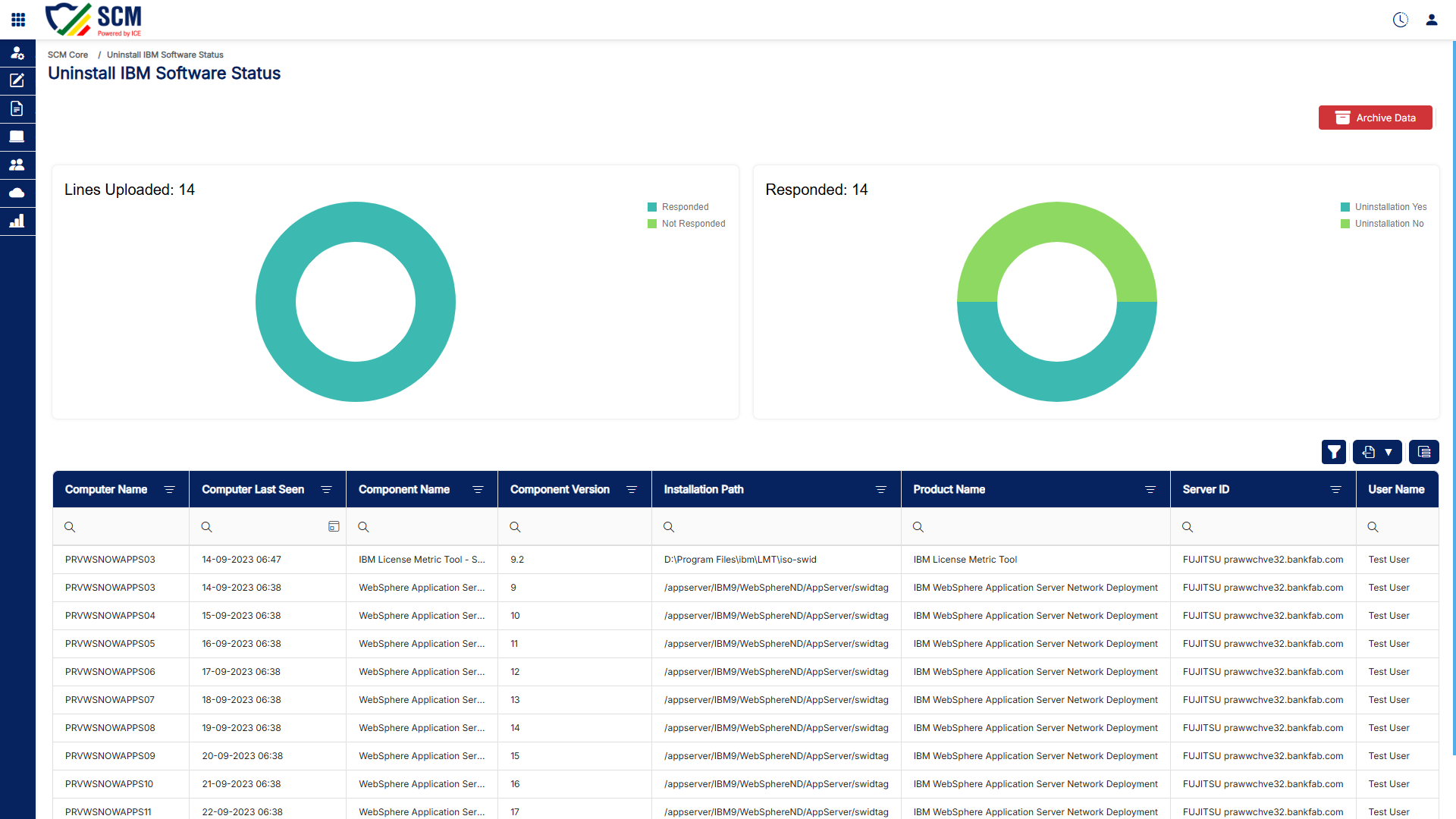This screenshot has width=1456, height=819.
Task: Open the history clock icon
Action: pyautogui.click(x=1401, y=20)
